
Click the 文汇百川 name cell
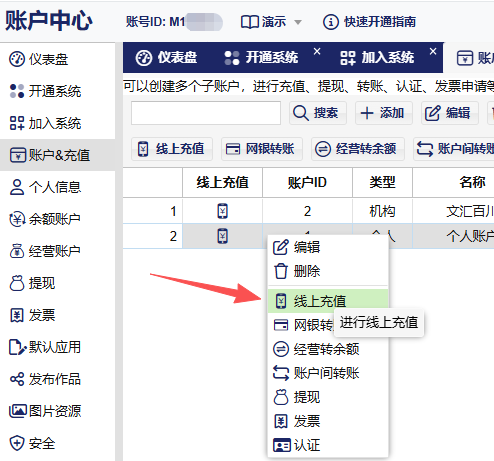(x=453, y=211)
